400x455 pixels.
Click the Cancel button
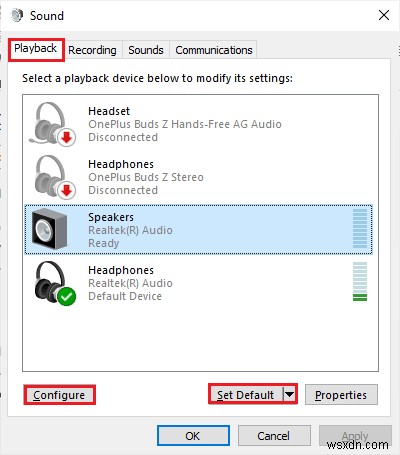click(274, 435)
